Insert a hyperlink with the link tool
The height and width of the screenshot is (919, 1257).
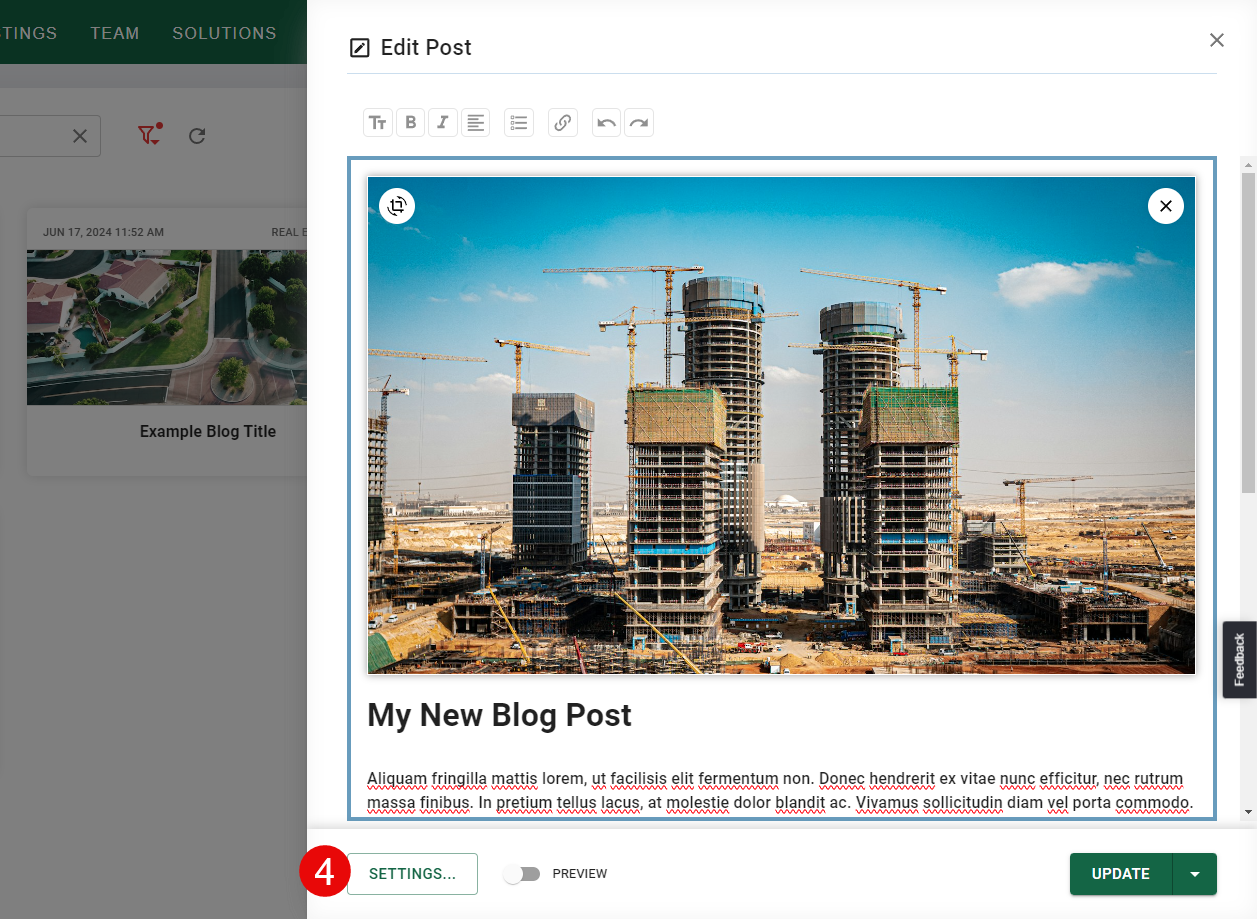click(563, 123)
